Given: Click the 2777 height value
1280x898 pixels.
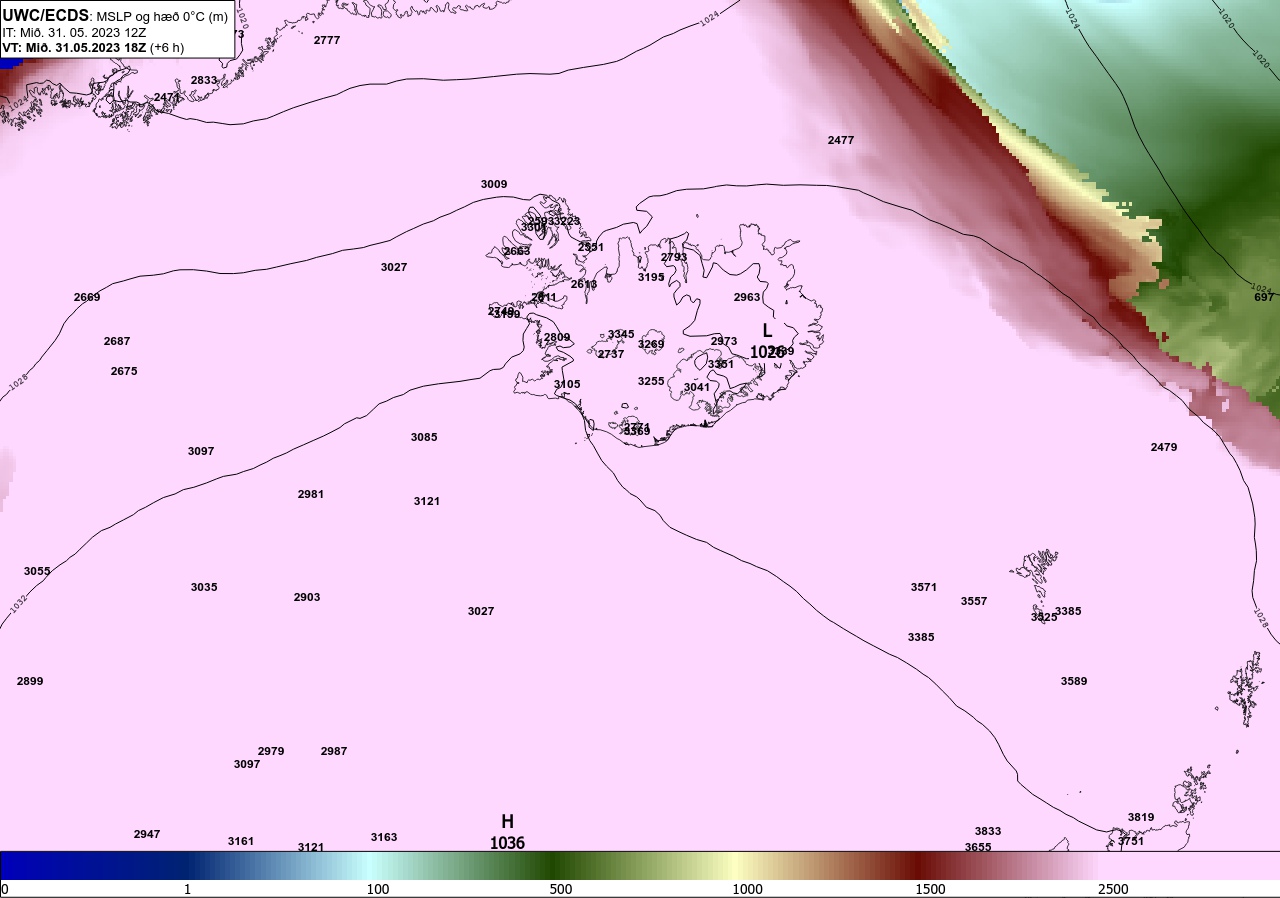Looking at the screenshot, I should (x=327, y=40).
